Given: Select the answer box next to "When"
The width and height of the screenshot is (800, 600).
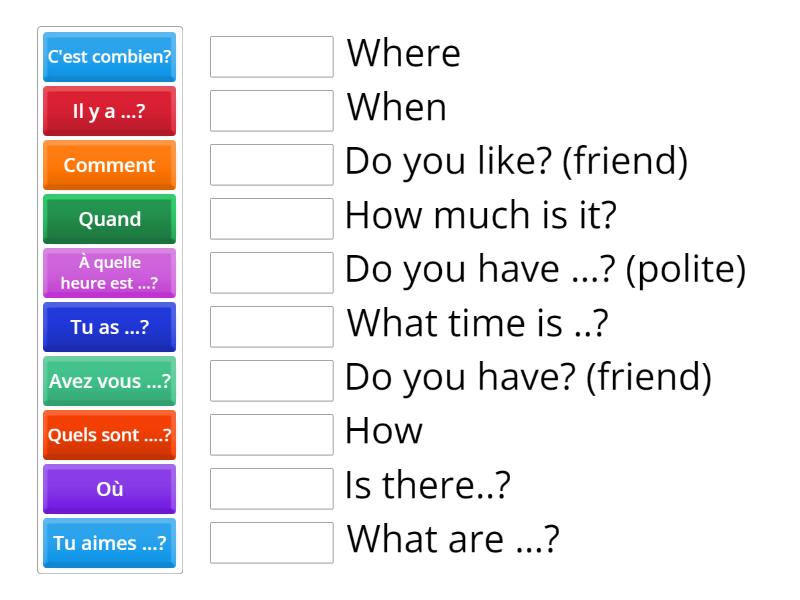Looking at the screenshot, I should 271,111.
